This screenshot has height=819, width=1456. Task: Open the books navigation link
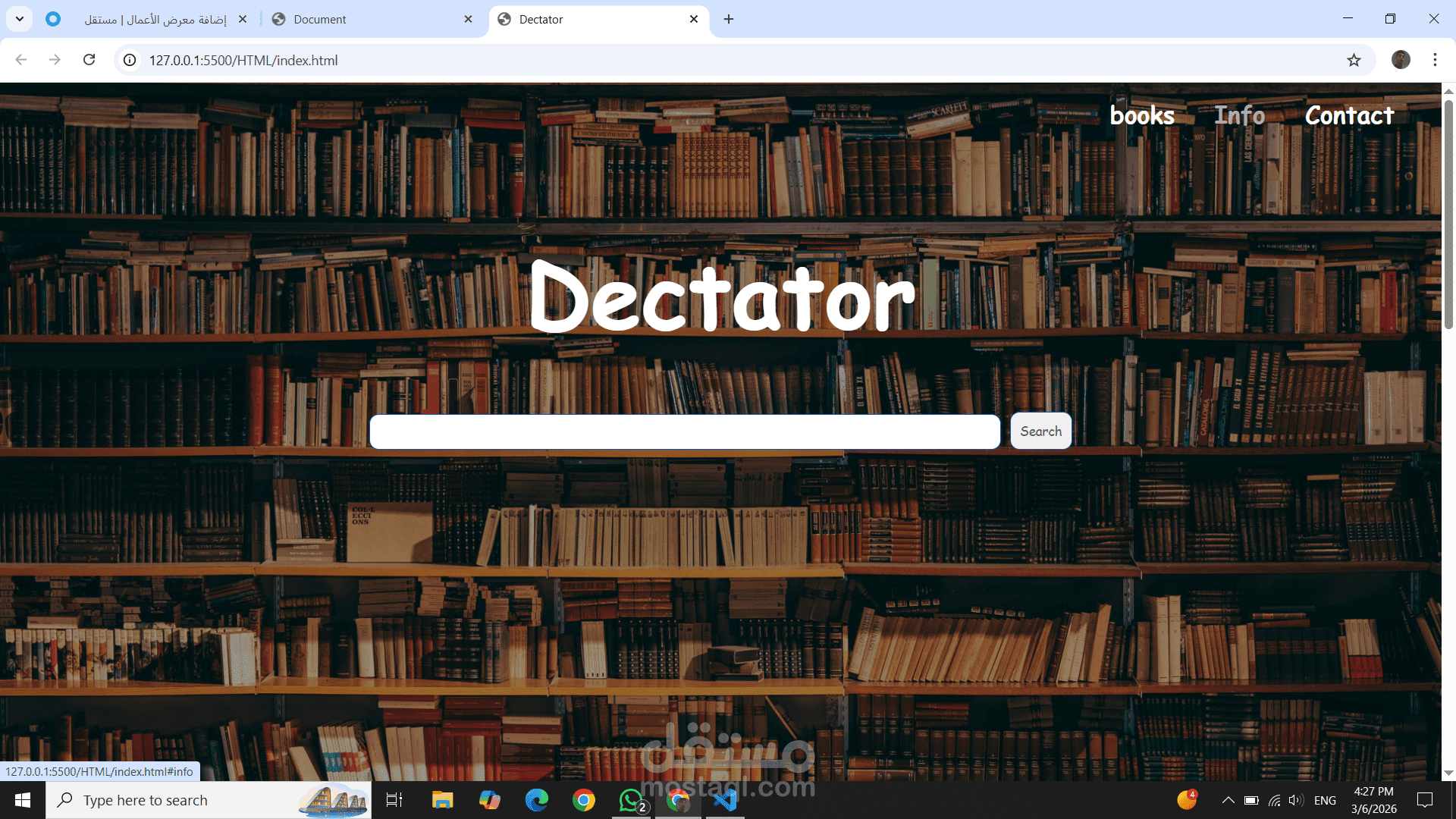pos(1141,115)
